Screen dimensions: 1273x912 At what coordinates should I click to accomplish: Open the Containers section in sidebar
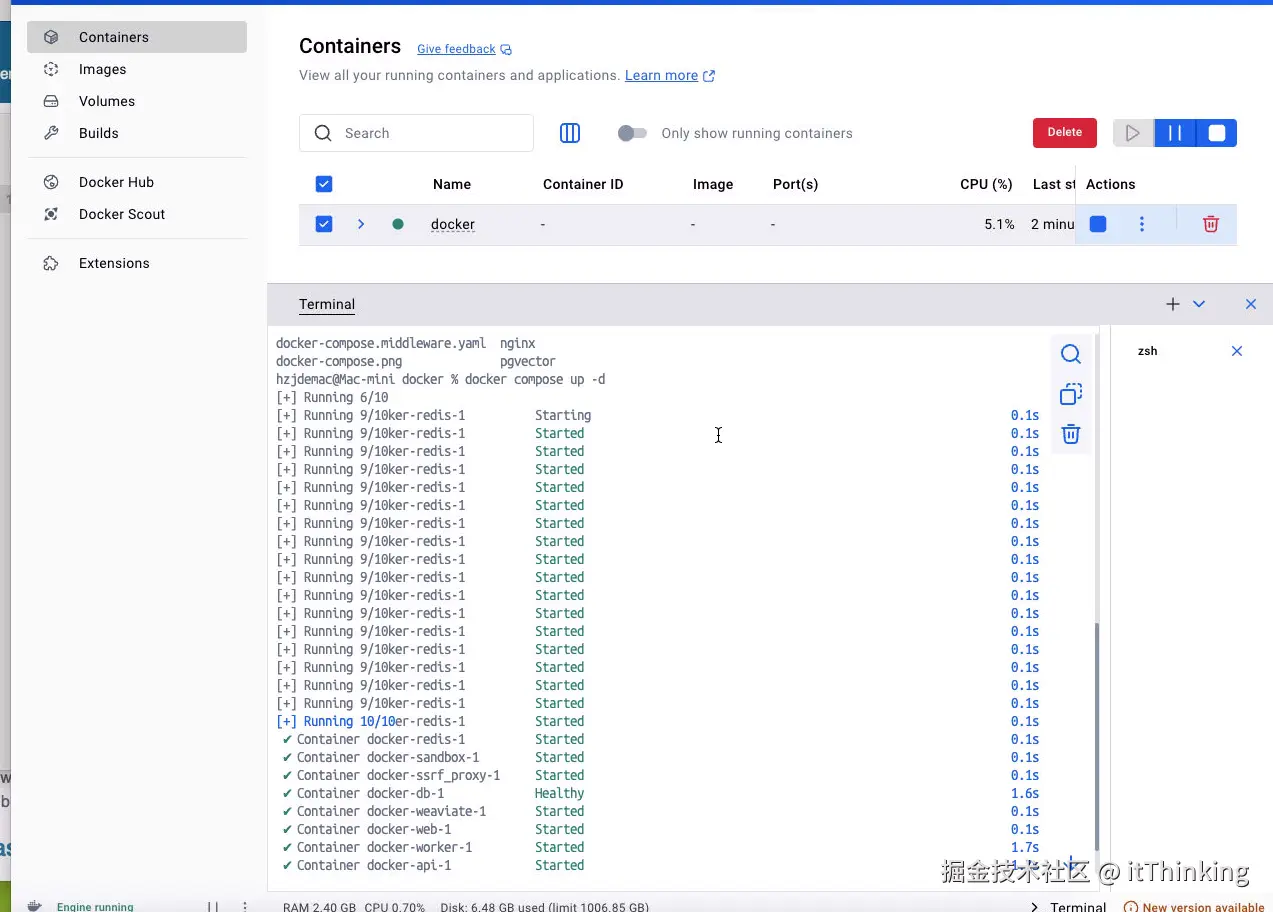(x=137, y=37)
